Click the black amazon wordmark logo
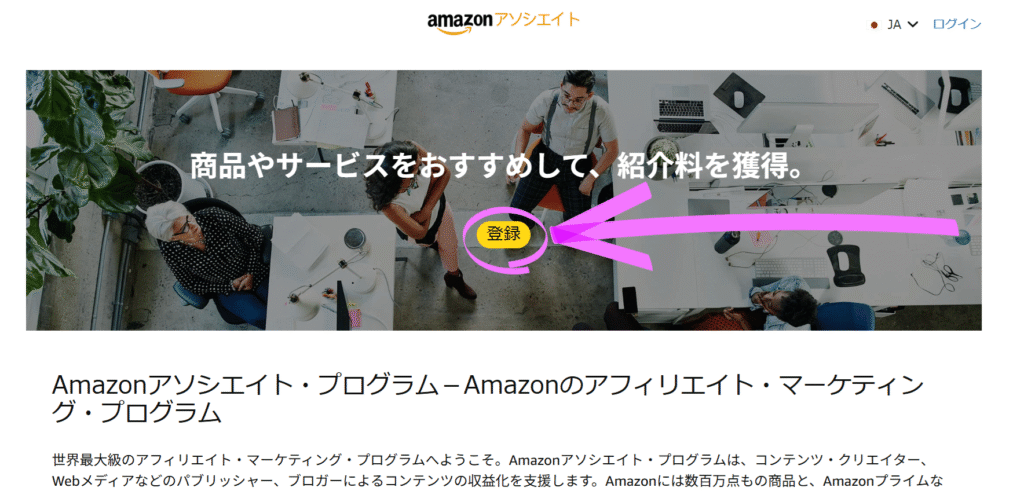1024x502 pixels. (x=460, y=24)
